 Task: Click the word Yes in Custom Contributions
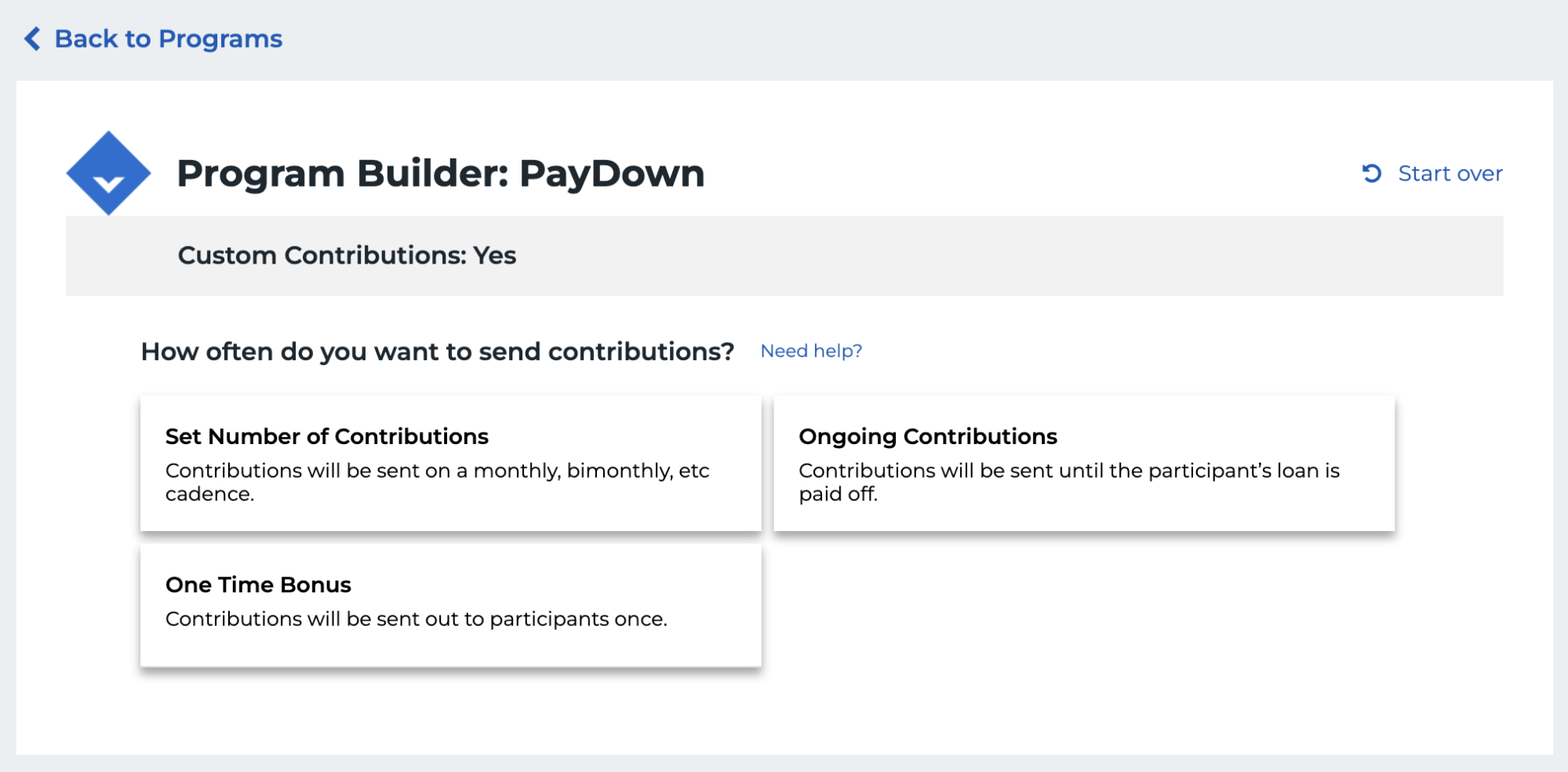[494, 256]
